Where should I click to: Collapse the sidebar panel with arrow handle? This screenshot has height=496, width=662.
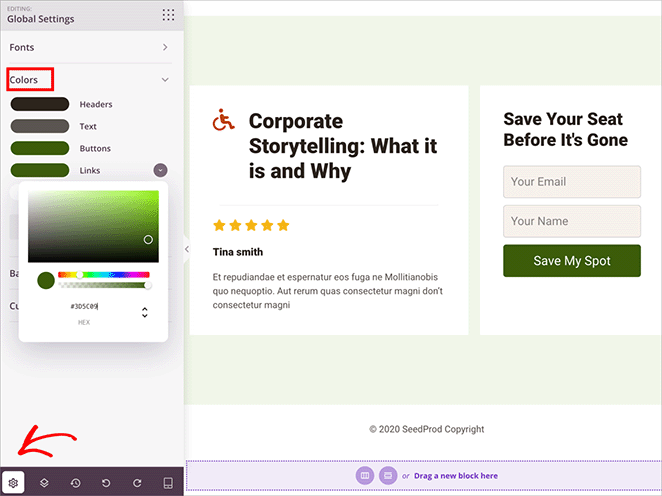pyautogui.click(x=187, y=248)
